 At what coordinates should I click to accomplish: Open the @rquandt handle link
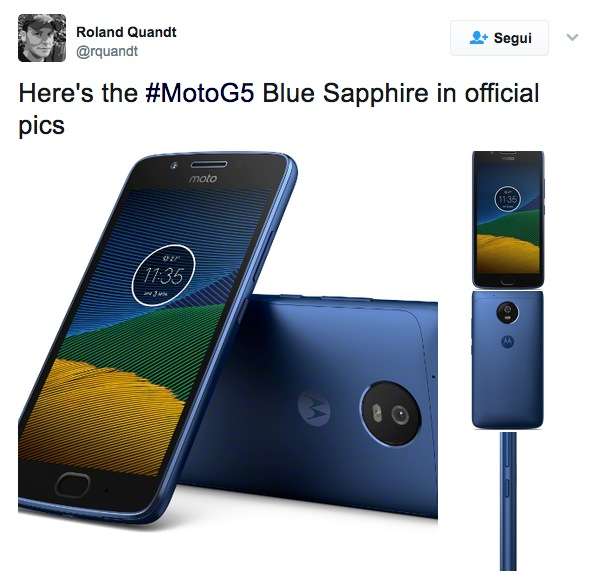107,51
